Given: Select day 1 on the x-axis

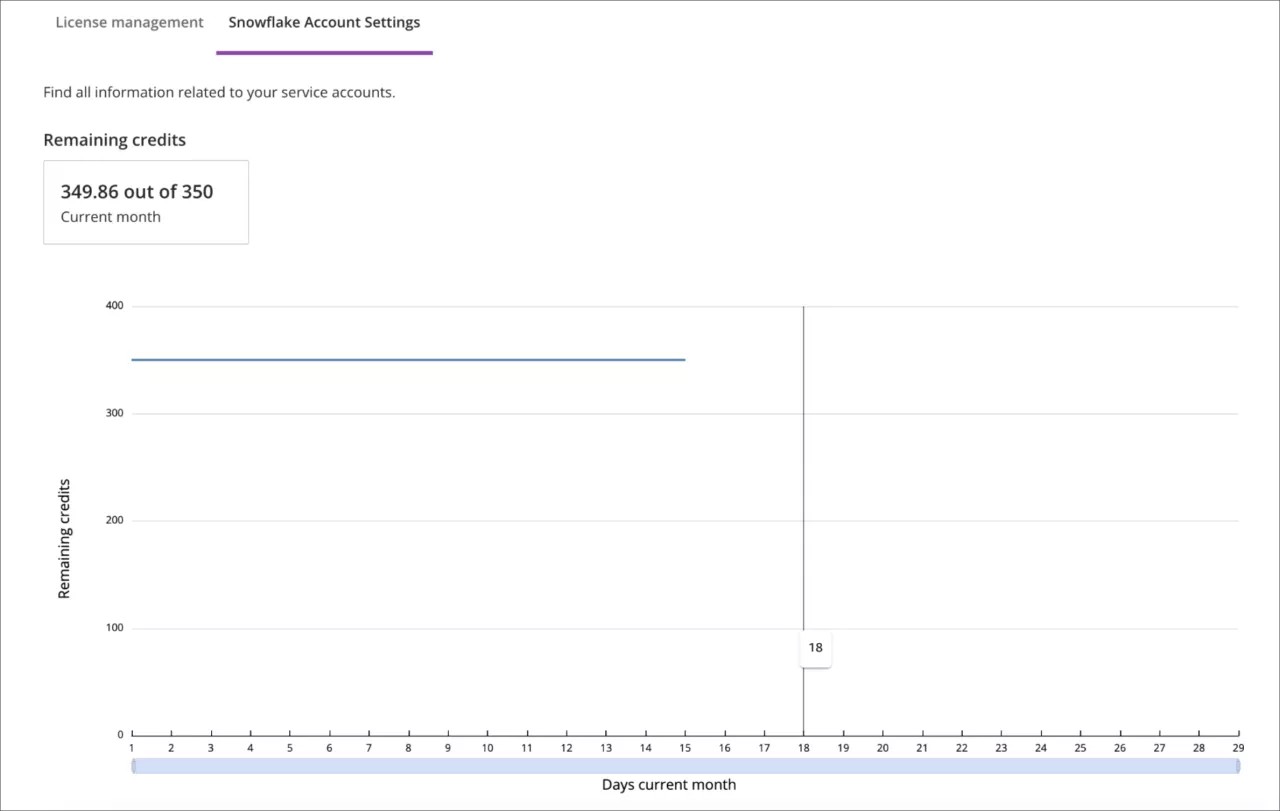Looking at the screenshot, I should pos(131,747).
